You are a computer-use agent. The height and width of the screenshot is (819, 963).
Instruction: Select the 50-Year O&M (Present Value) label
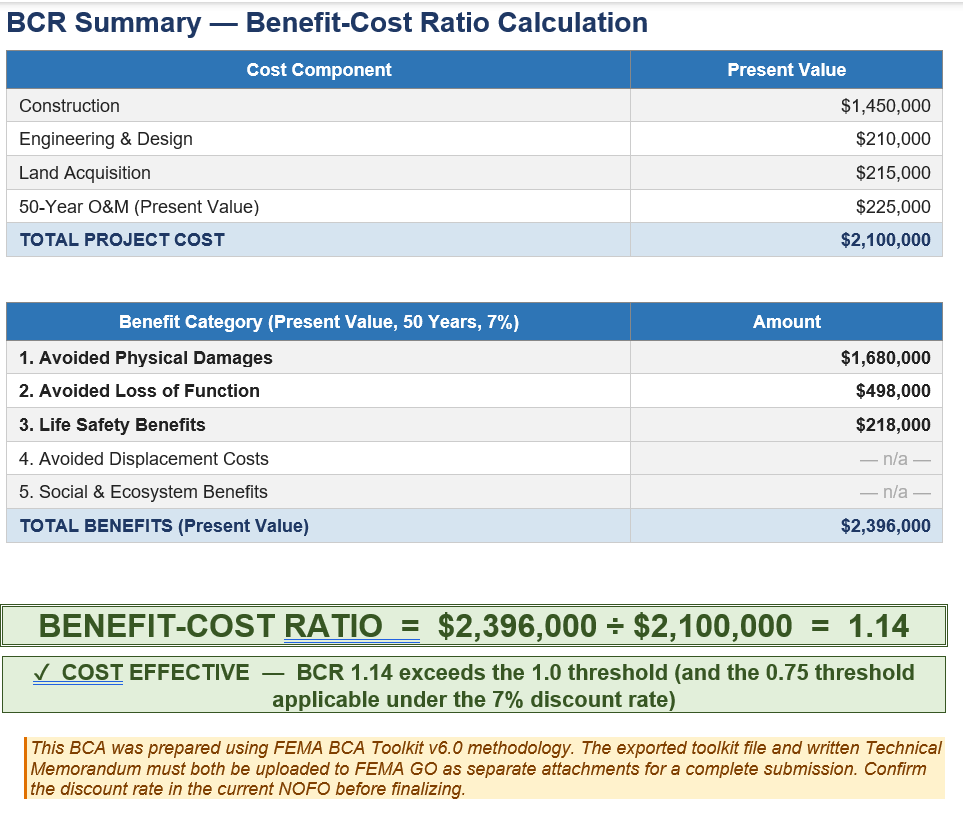[x=139, y=206]
